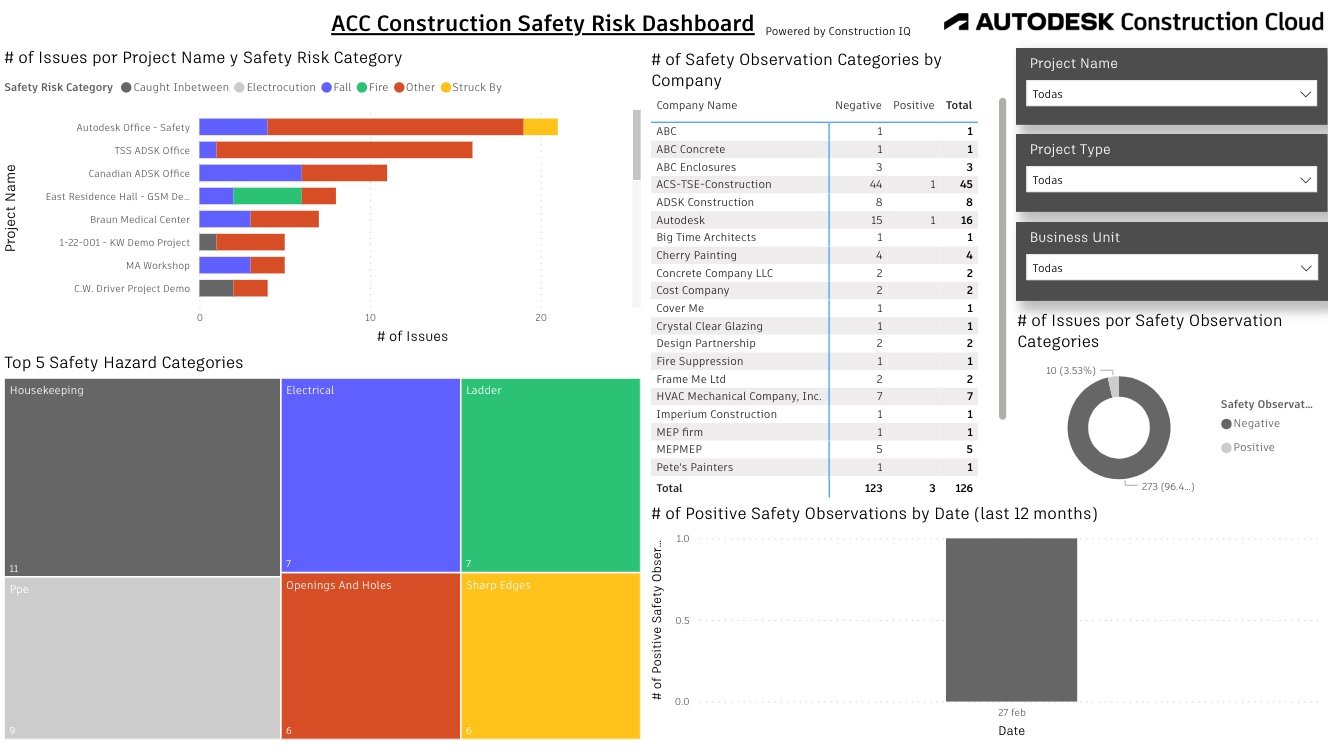Open the Business Unit dropdown filter
Image resolution: width=1328 pixels, height=751 pixels.
(x=1171, y=268)
